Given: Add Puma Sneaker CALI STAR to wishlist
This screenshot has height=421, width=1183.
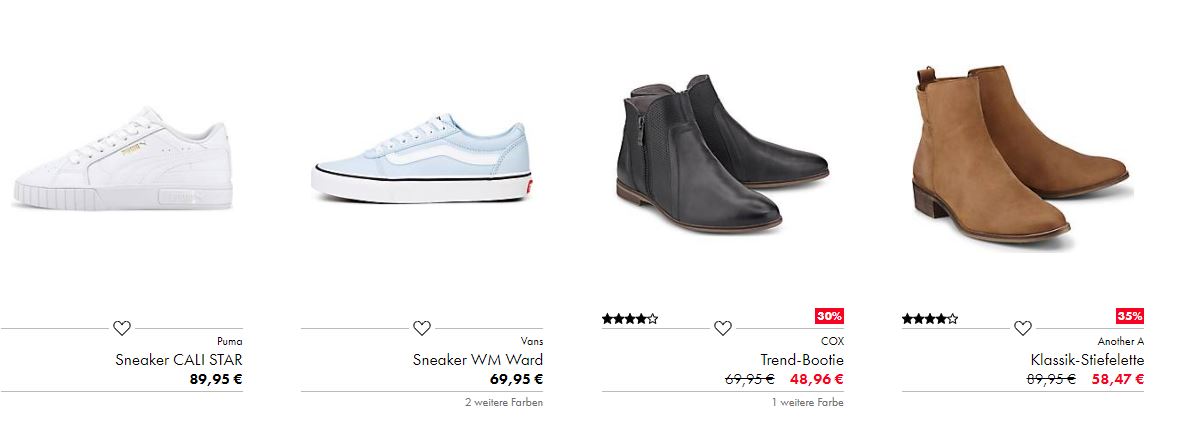Looking at the screenshot, I should pyautogui.click(x=121, y=328).
